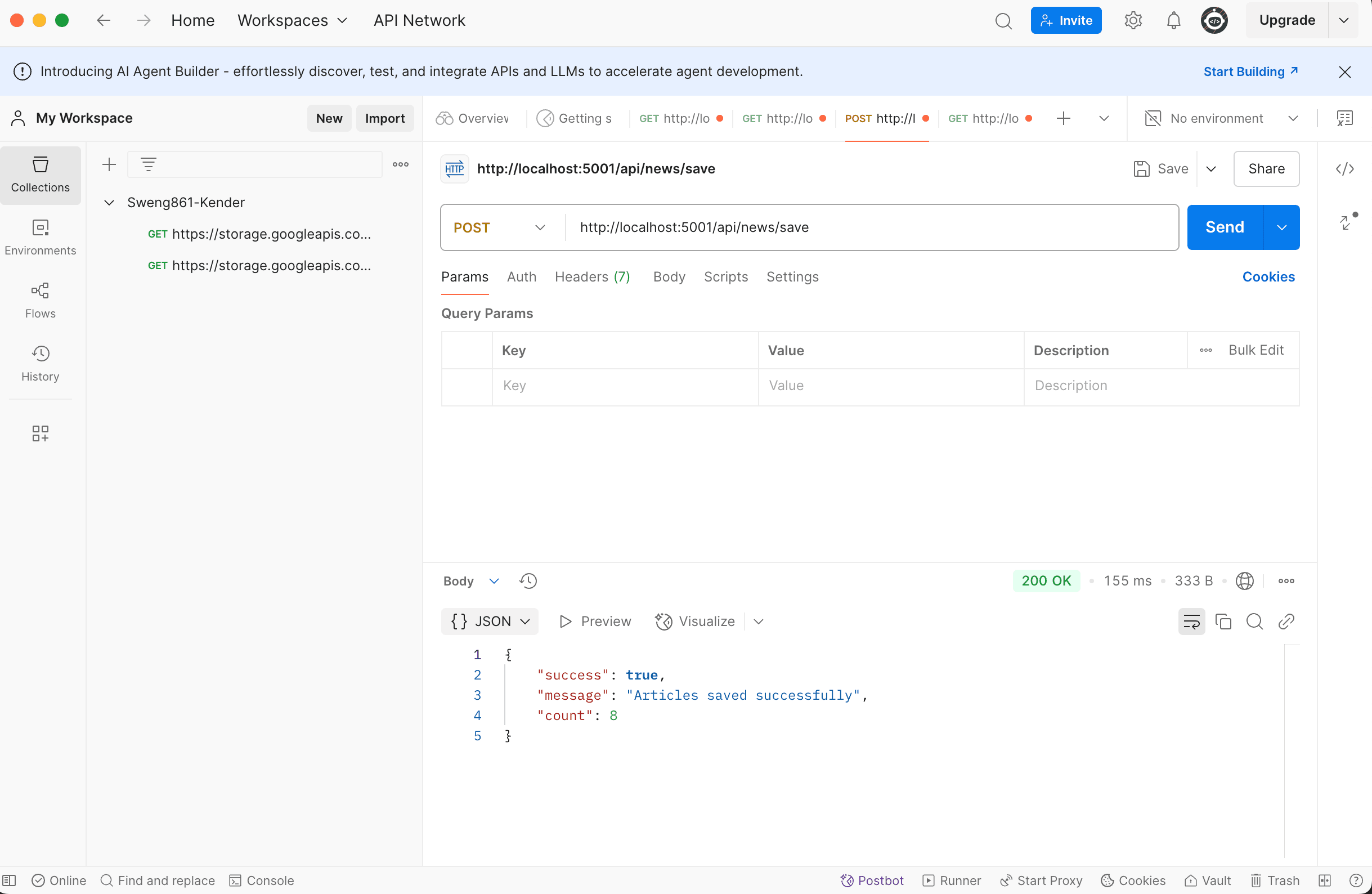Open the notifications bell
The image size is (1372, 894).
click(1173, 21)
